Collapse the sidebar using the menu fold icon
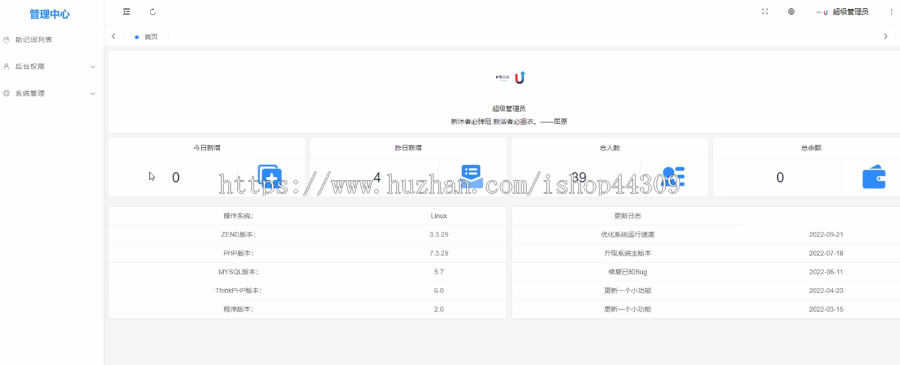900x365 pixels. [x=126, y=11]
